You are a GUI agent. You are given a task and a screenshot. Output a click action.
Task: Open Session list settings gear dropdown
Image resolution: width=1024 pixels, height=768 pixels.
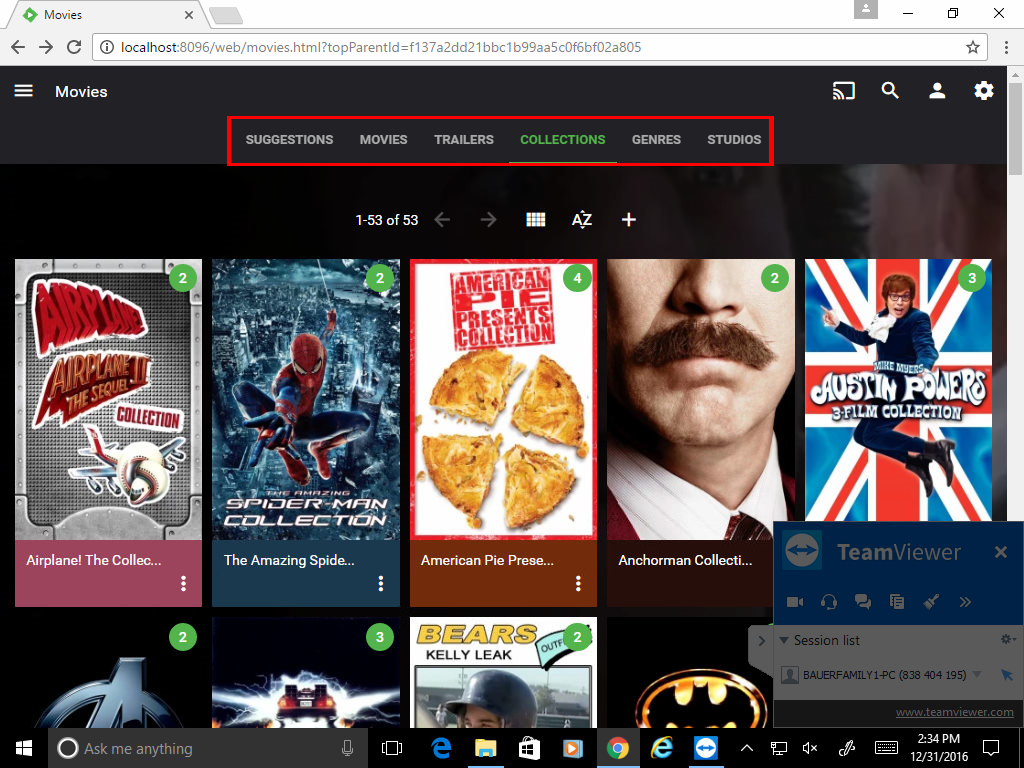tap(1008, 639)
